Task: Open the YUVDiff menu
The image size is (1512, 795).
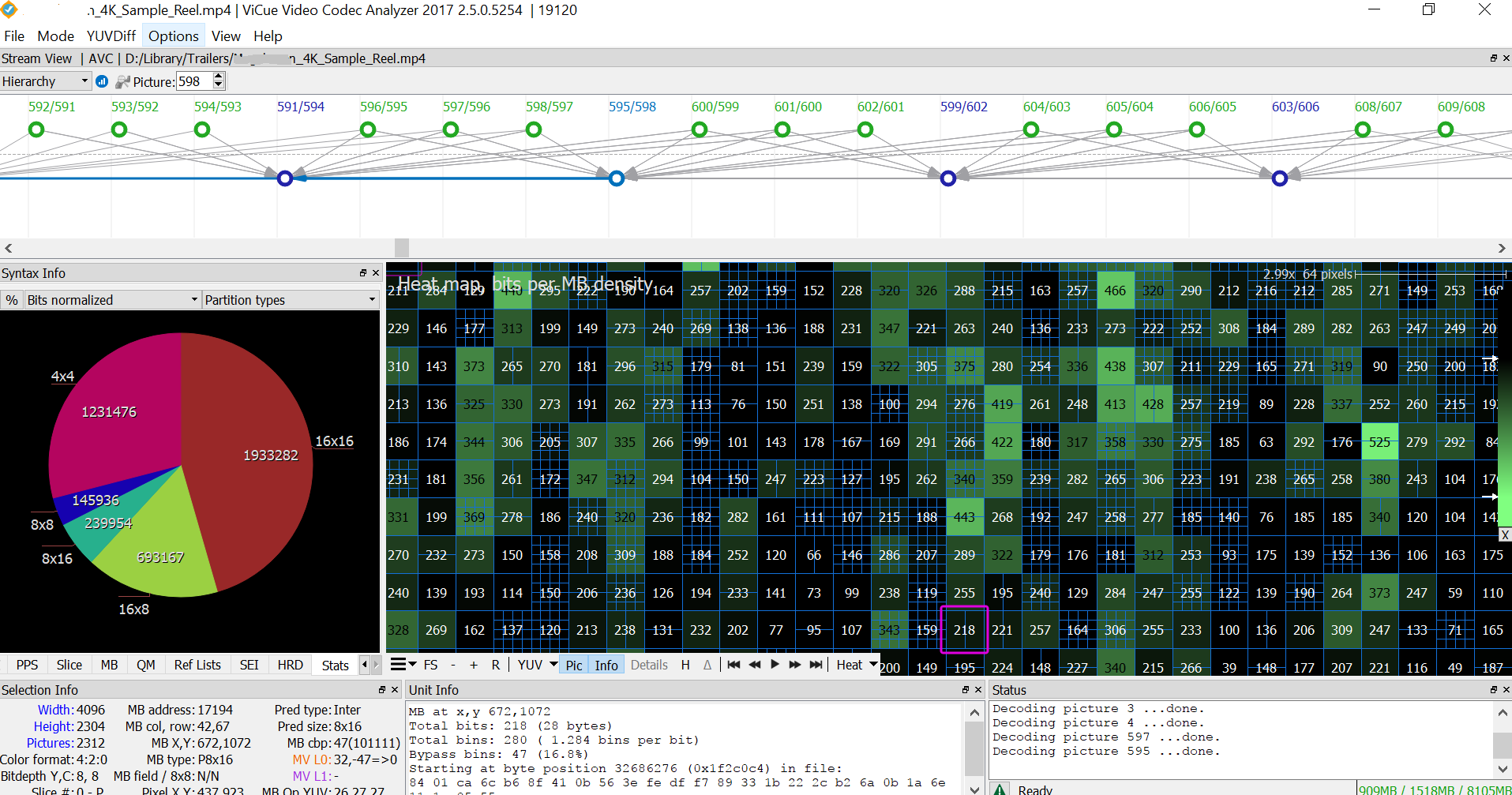Action: point(111,36)
